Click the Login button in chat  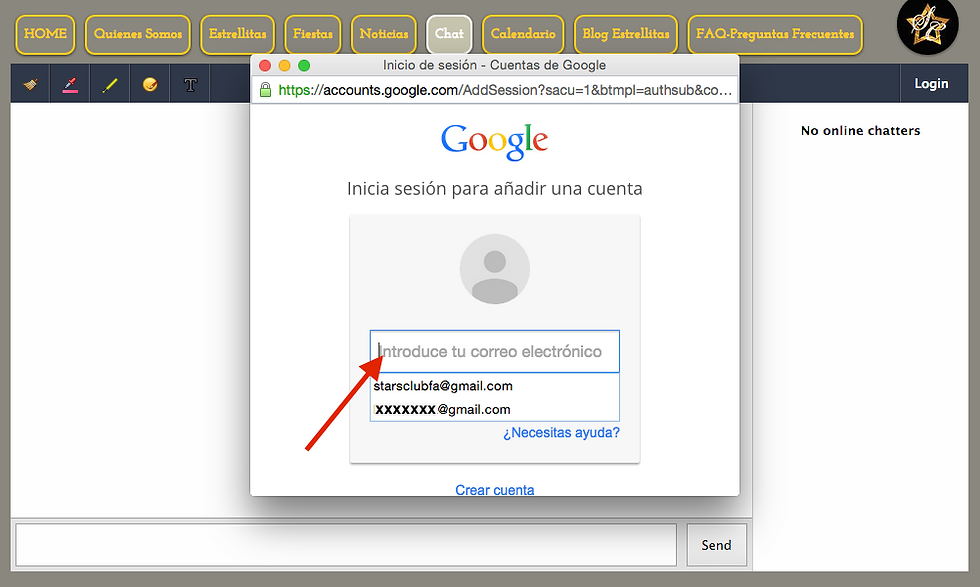click(x=931, y=84)
